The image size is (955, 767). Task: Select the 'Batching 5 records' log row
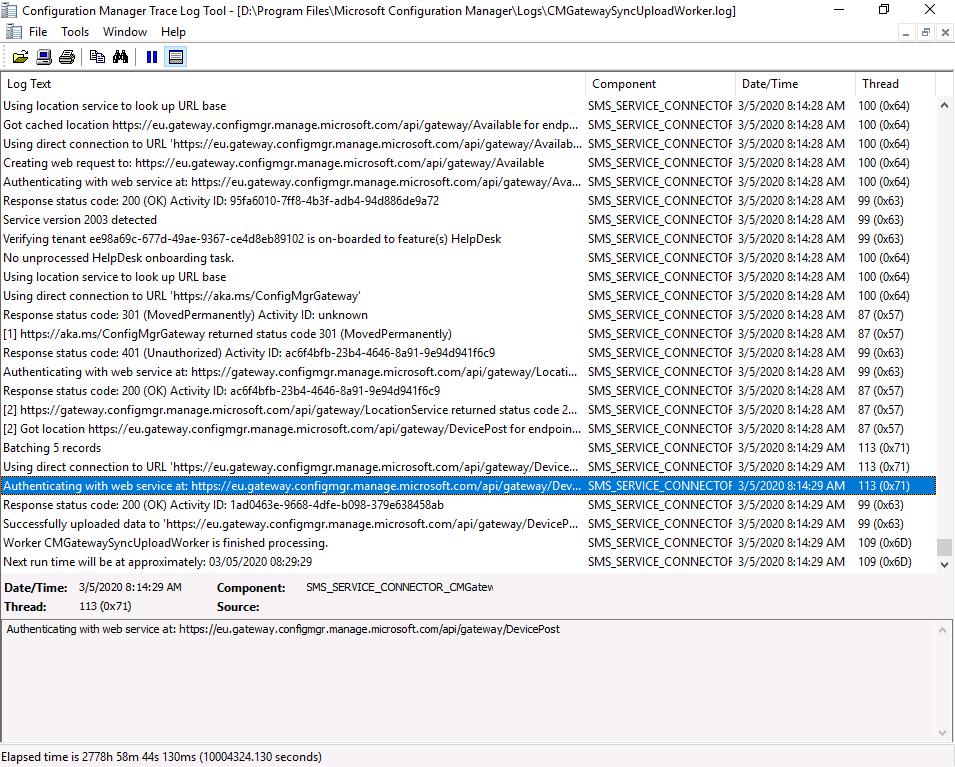468,448
